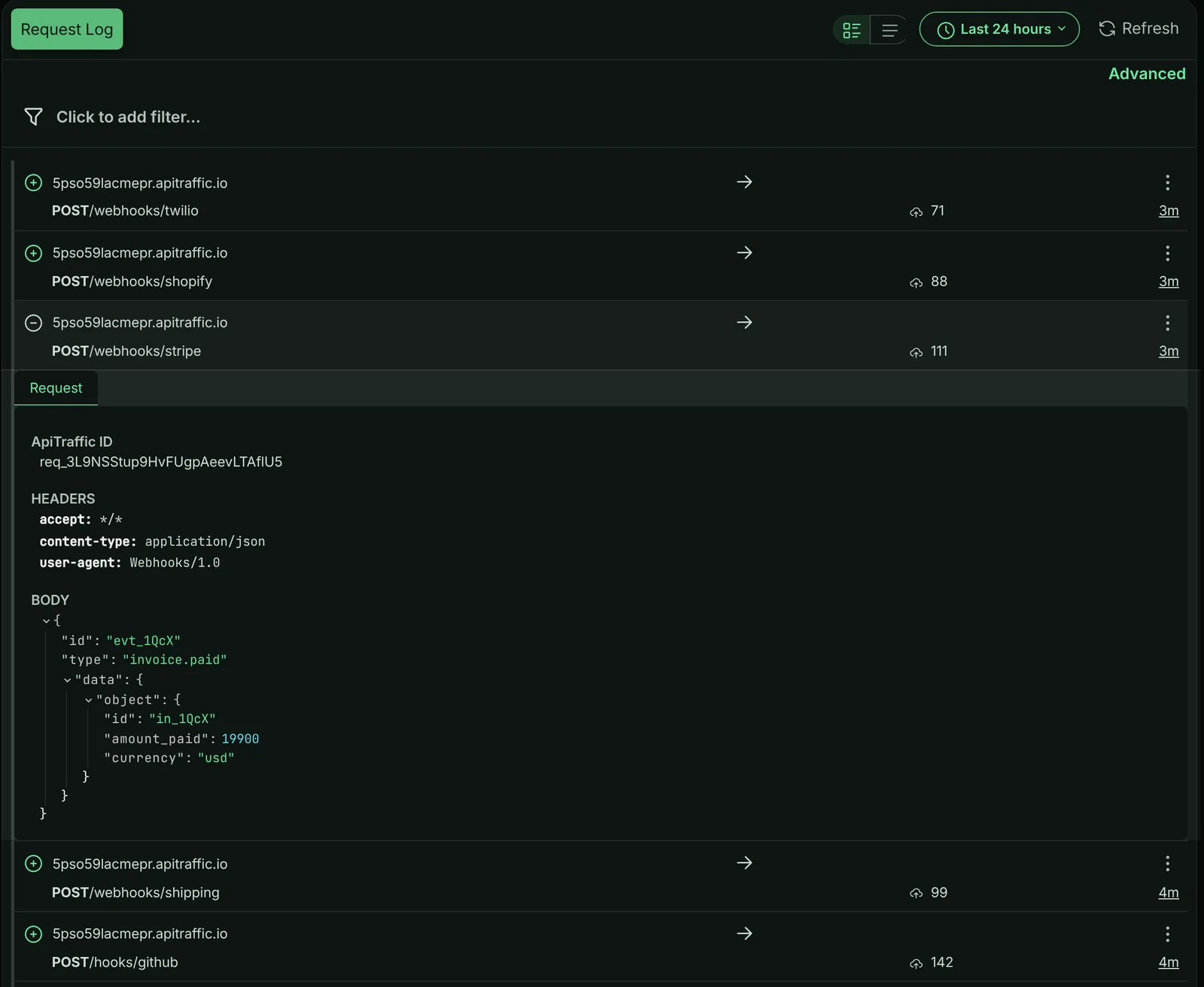Click the POST/webhooks/shipping path
The height and width of the screenshot is (987, 1204).
pos(135,893)
